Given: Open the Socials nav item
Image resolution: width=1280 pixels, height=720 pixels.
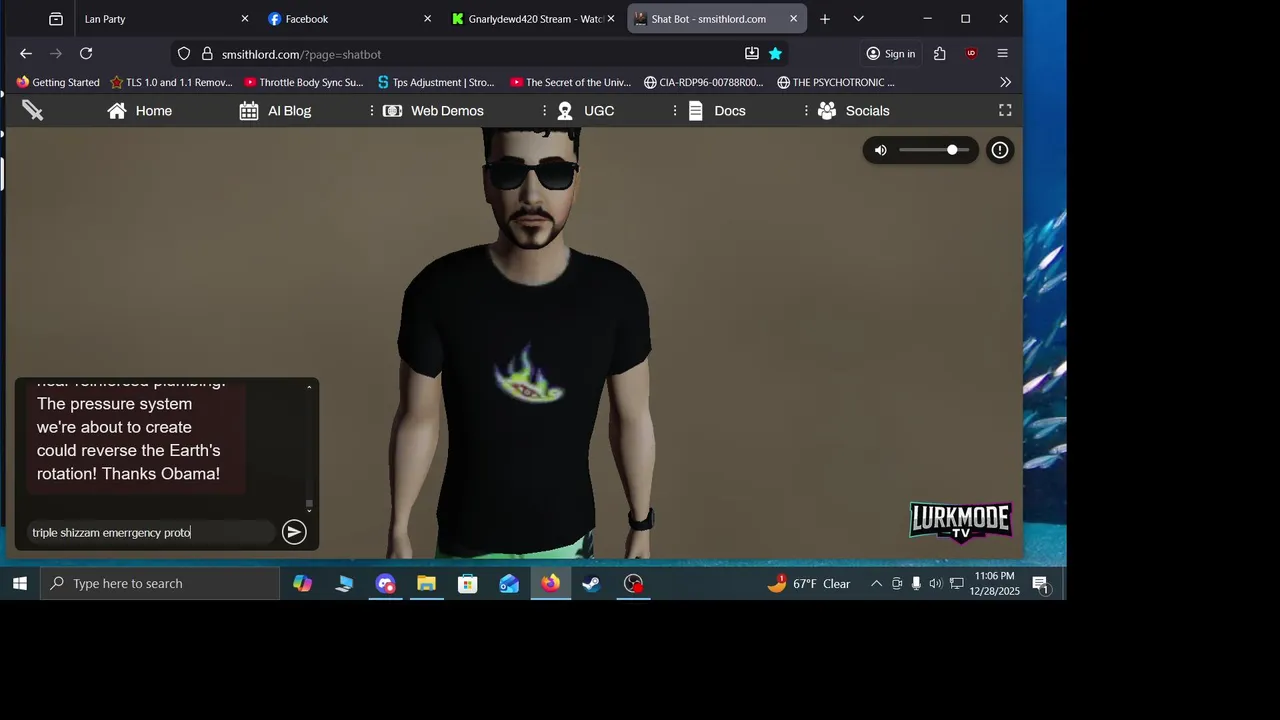Looking at the screenshot, I should (x=853, y=111).
